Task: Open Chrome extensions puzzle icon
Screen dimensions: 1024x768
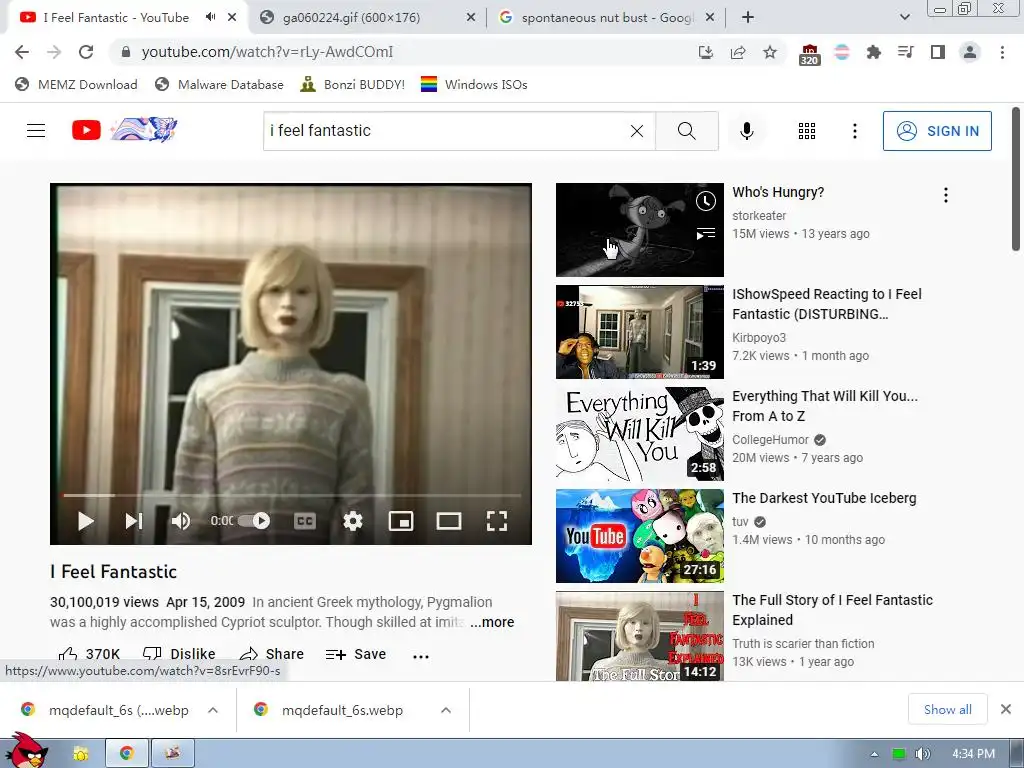Action: pyautogui.click(x=873, y=52)
